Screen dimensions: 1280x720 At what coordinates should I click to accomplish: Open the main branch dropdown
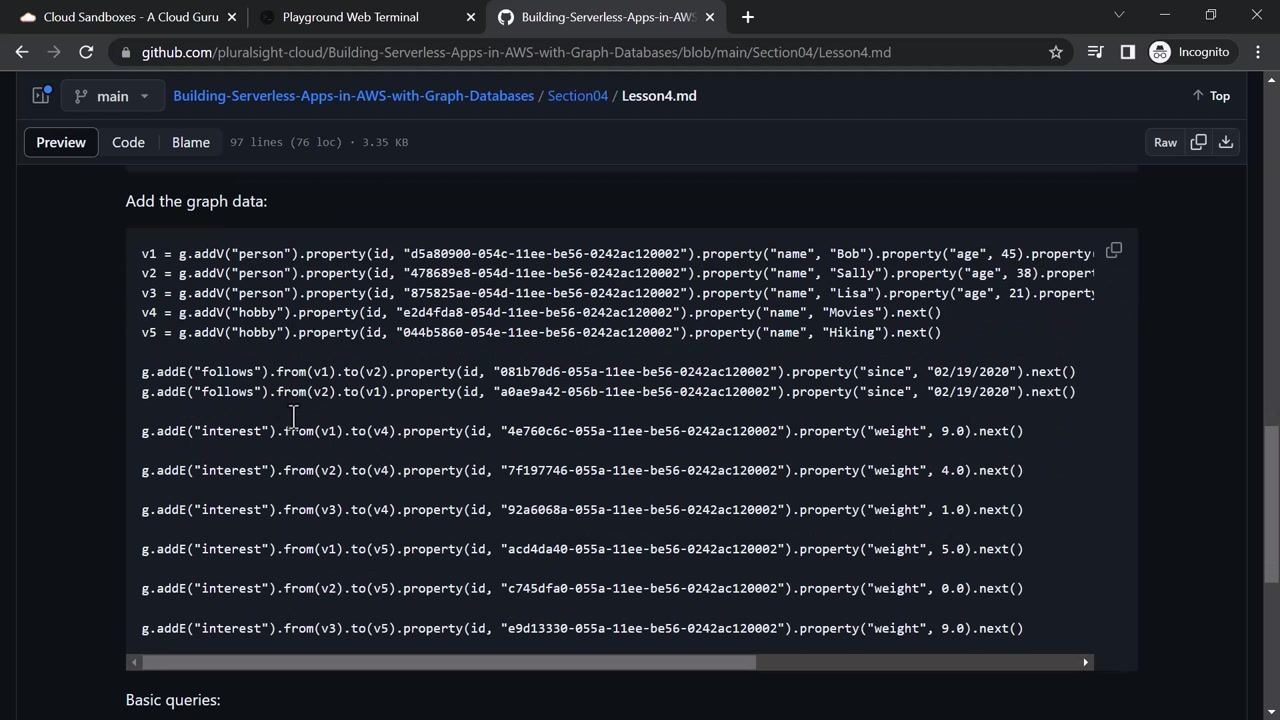click(111, 96)
